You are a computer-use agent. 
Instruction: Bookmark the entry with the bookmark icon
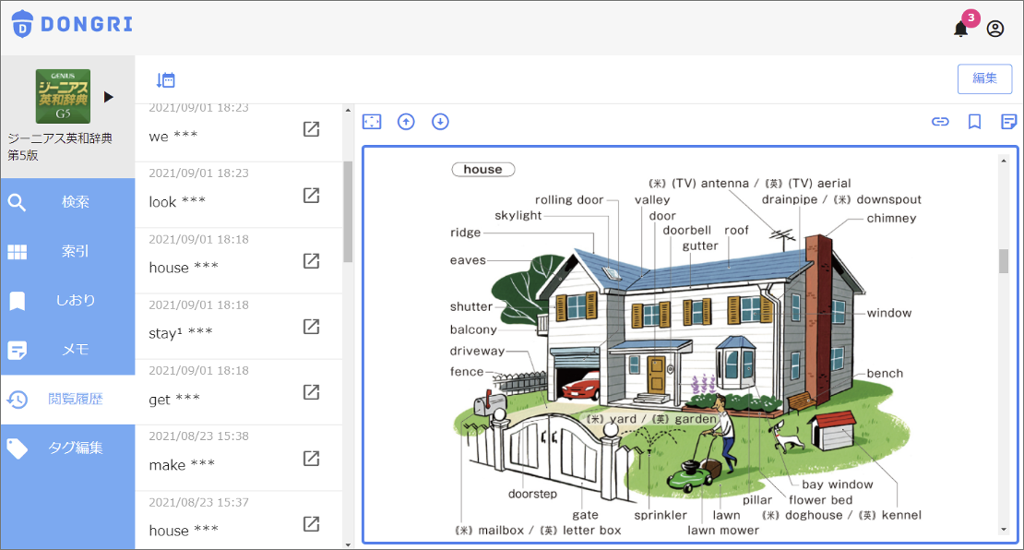point(974,121)
